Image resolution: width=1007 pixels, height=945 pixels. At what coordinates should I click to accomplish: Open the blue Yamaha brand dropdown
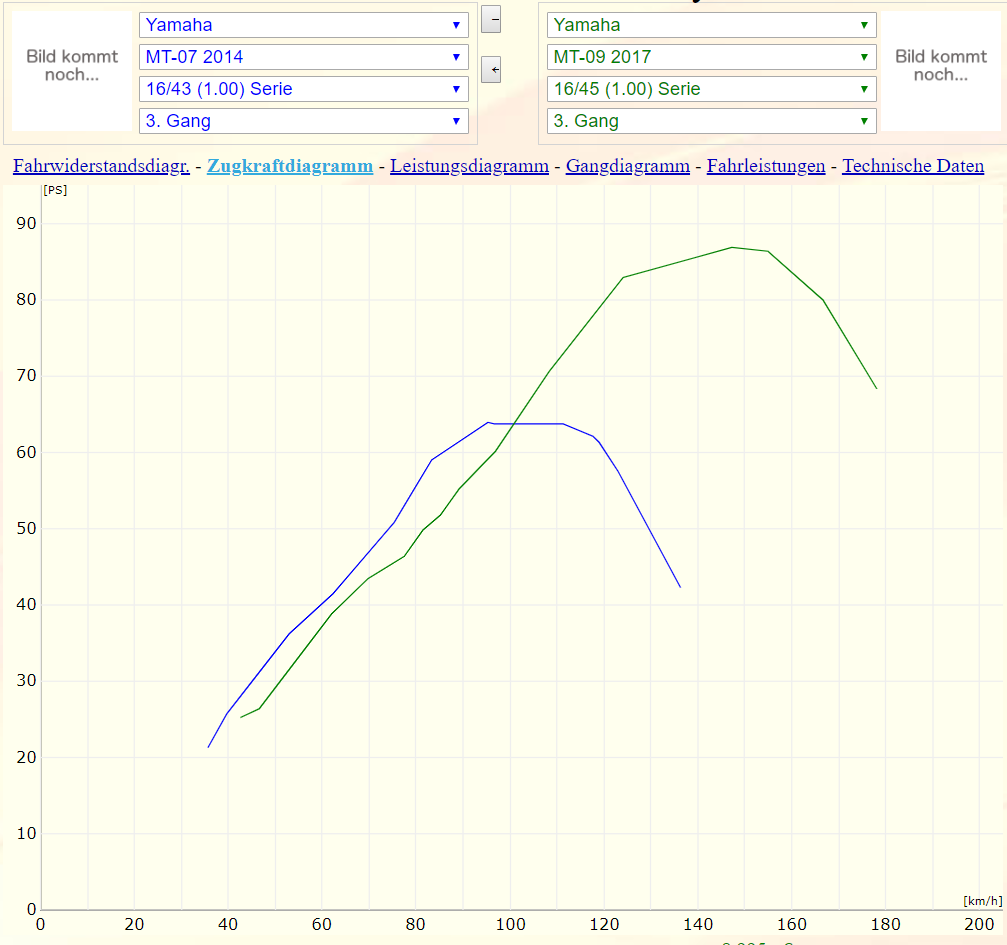click(303, 25)
